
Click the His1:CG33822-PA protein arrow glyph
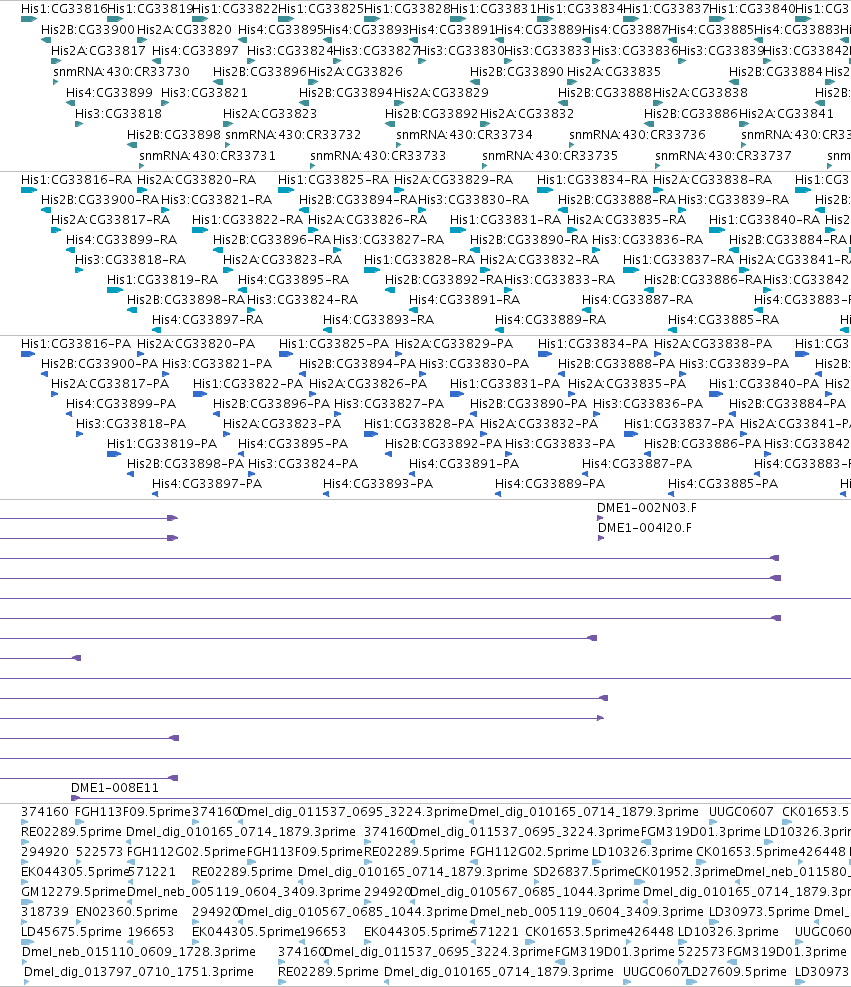(x=200, y=394)
